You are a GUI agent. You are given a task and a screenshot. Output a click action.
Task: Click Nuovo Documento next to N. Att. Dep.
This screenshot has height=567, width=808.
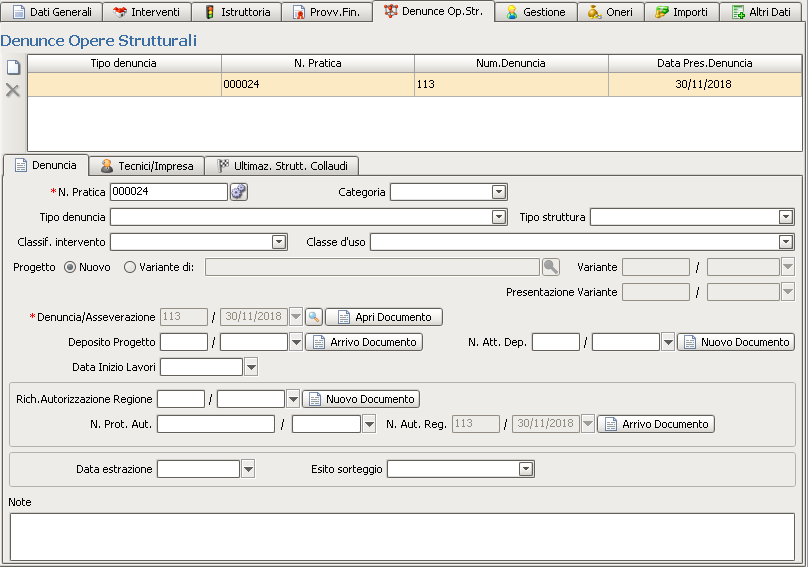point(735,342)
